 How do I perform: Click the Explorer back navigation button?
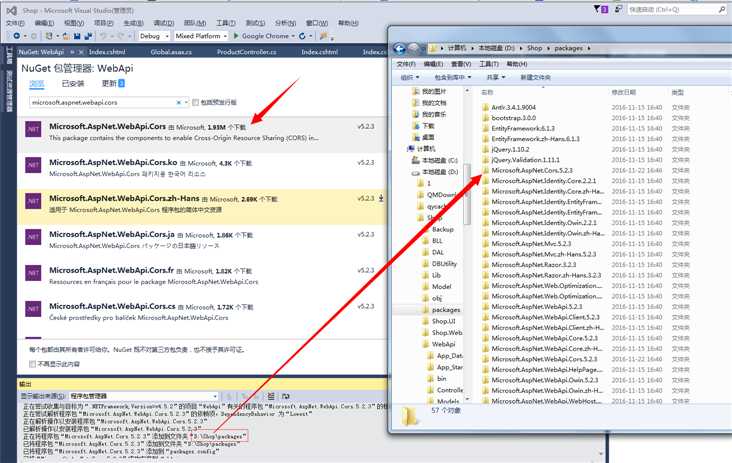coord(399,48)
